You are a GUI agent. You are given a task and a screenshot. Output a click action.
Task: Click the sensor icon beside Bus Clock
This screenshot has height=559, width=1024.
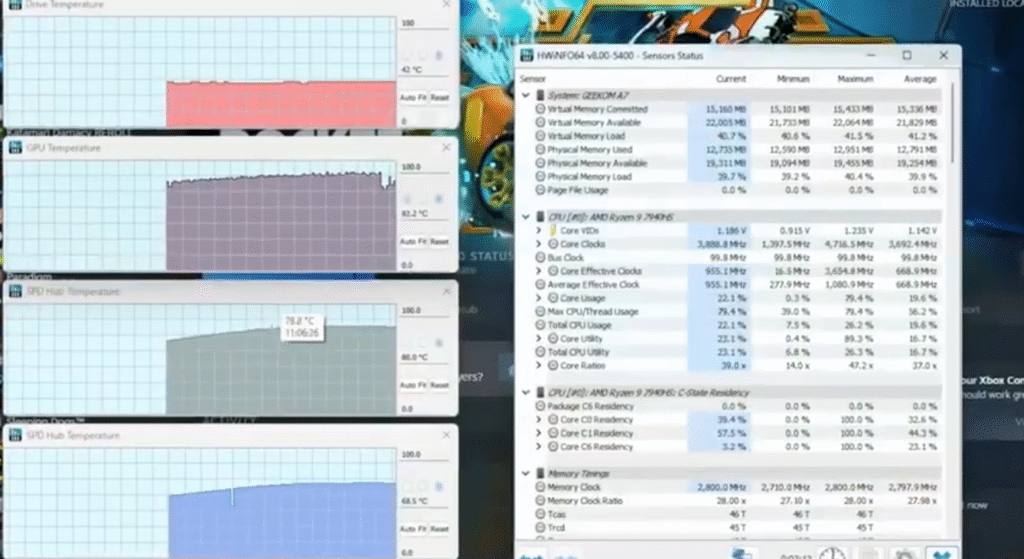click(x=540, y=257)
